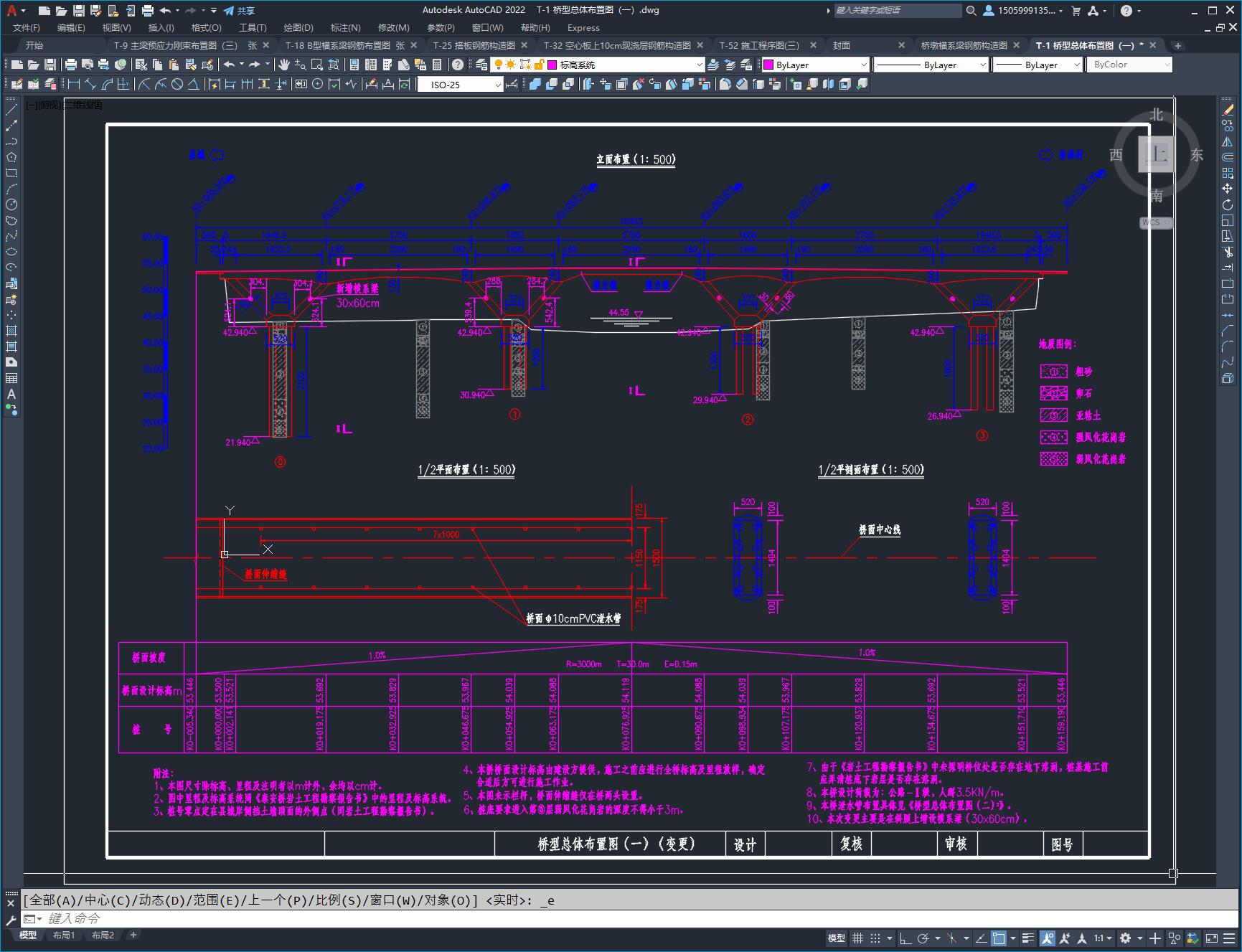Toggle polar tracking in the status bar
This screenshot has height=952, width=1242.
point(923,938)
